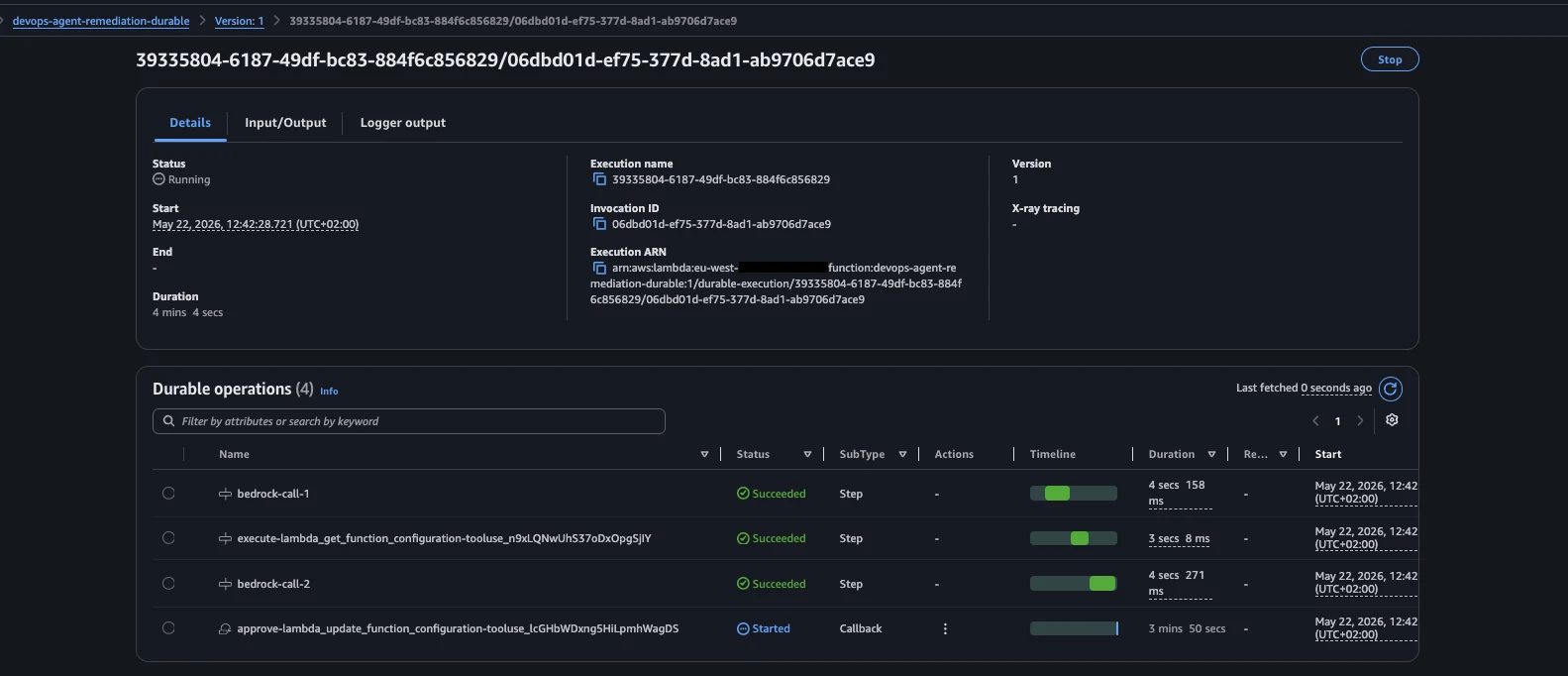This screenshot has height=676, width=1568.
Task: Click page number 1 in pagination
Action: [1337, 421]
